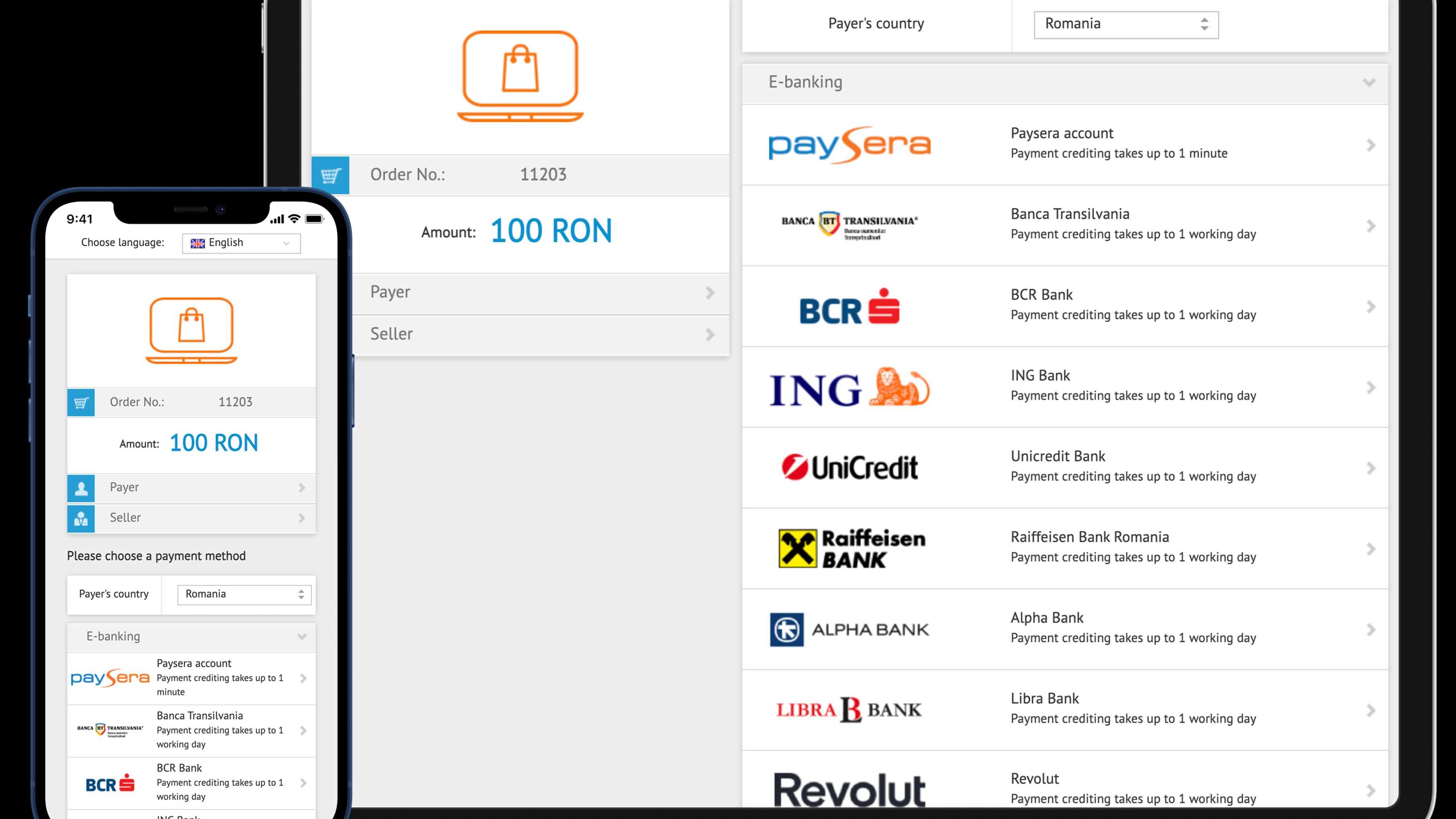Click the phone's Banca Transilvania logo
The width and height of the screenshot is (1456, 819).
(x=110, y=730)
